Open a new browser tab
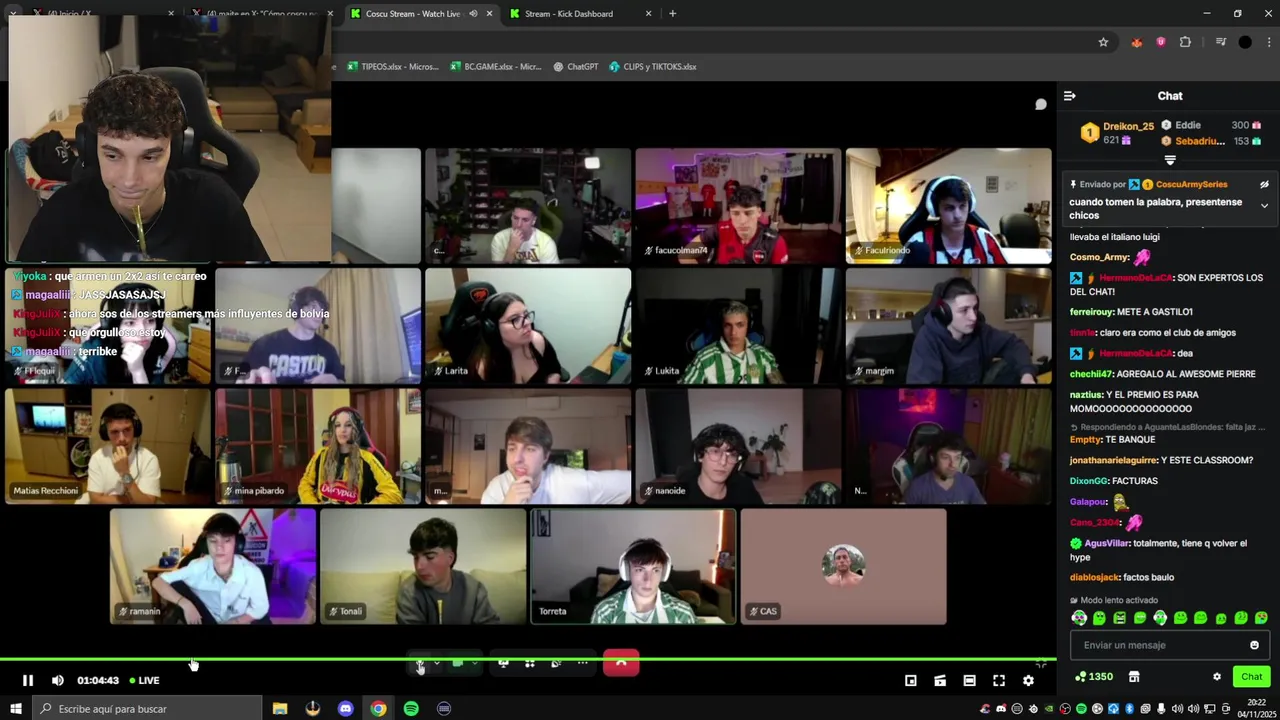Viewport: 1280px width, 720px height. (x=672, y=14)
